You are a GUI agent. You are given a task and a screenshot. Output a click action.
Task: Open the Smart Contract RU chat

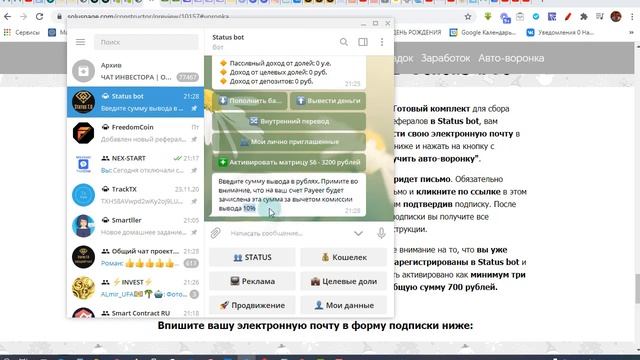coord(136,311)
